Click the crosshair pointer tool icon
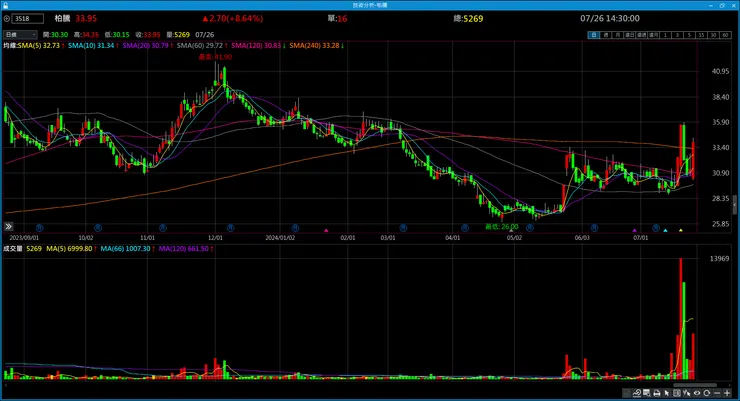The image size is (740, 401). 687,393
